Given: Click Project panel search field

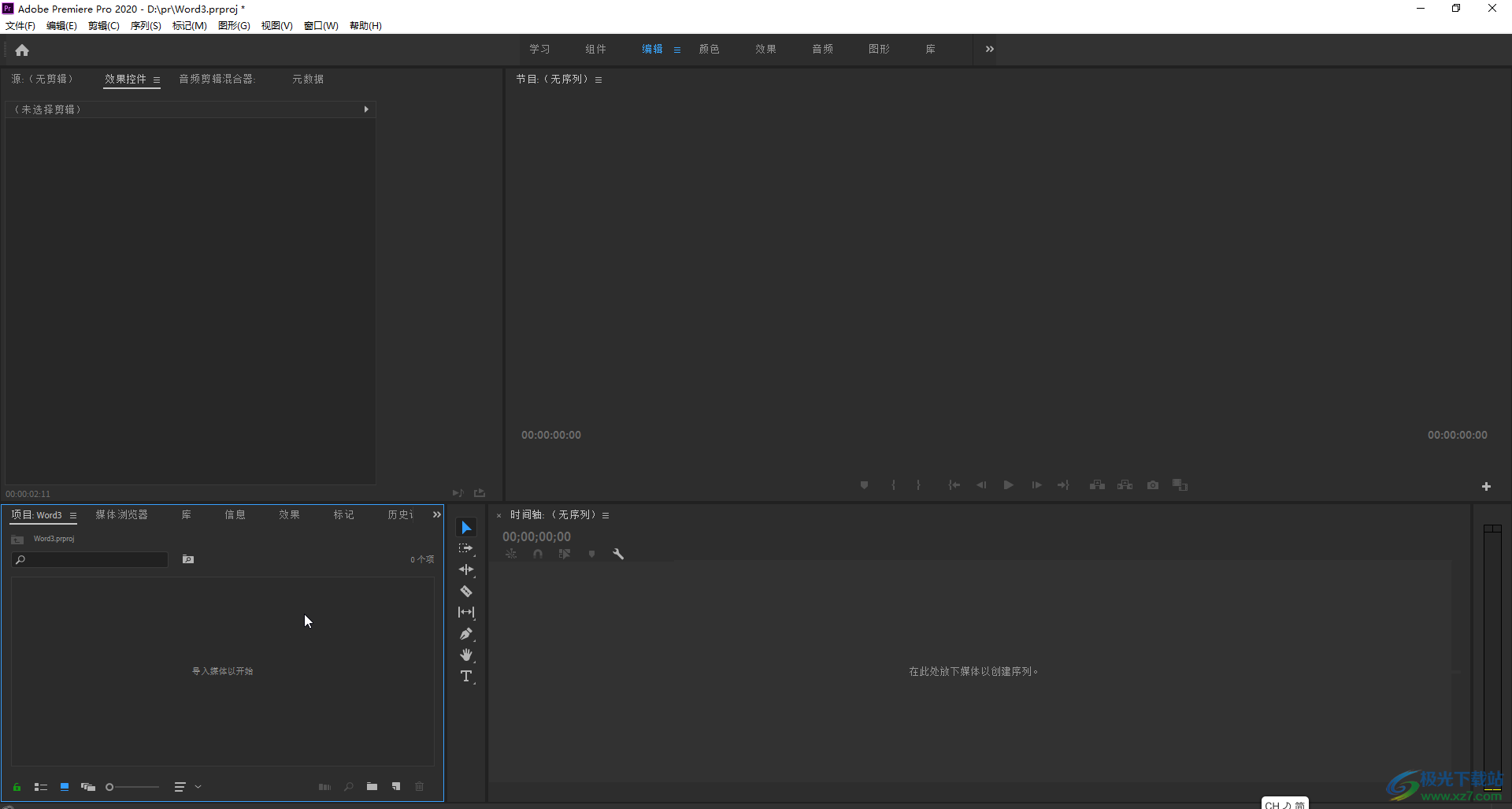Looking at the screenshot, I should [91, 559].
